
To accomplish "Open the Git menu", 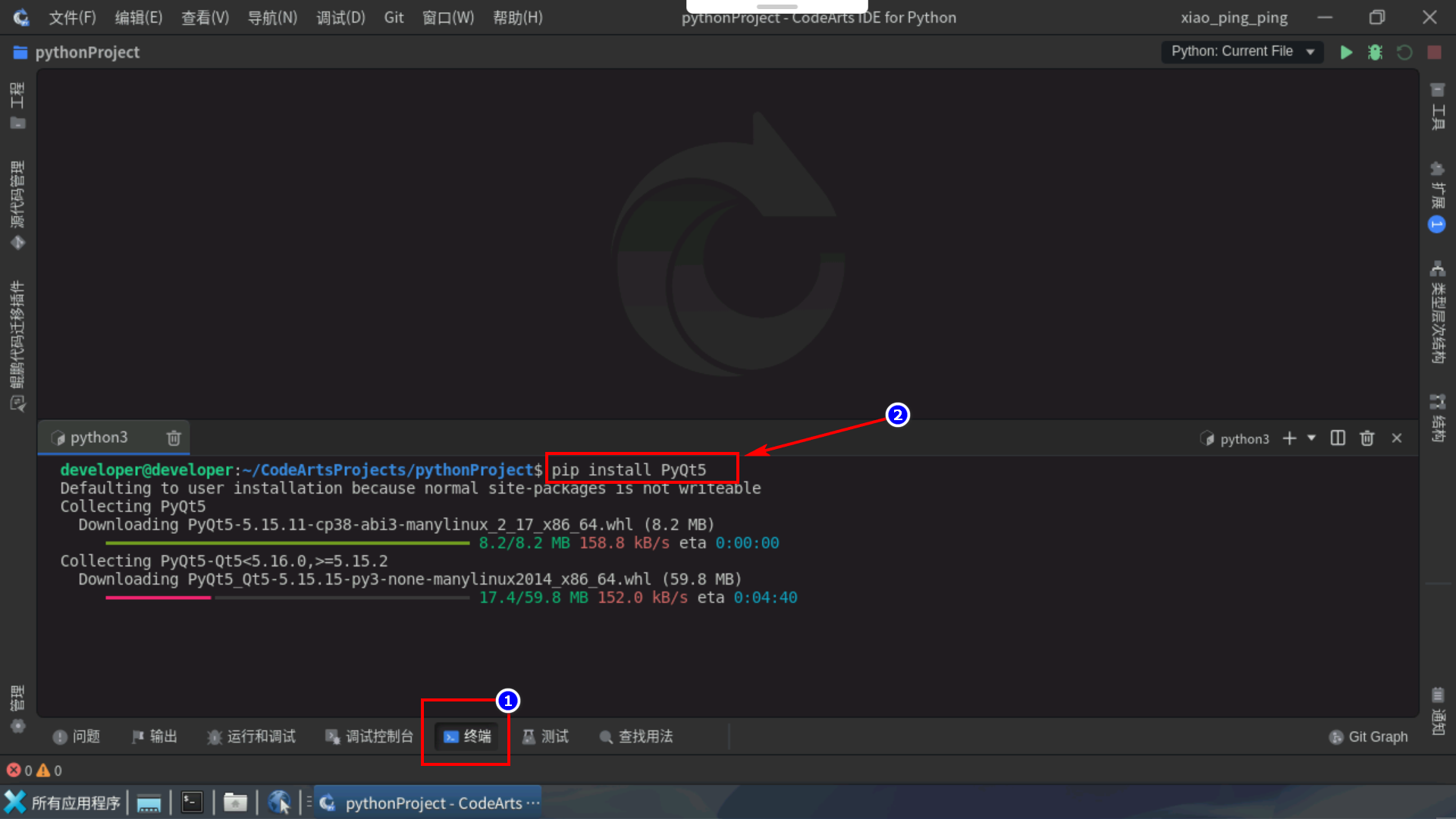I will (x=394, y=17).
